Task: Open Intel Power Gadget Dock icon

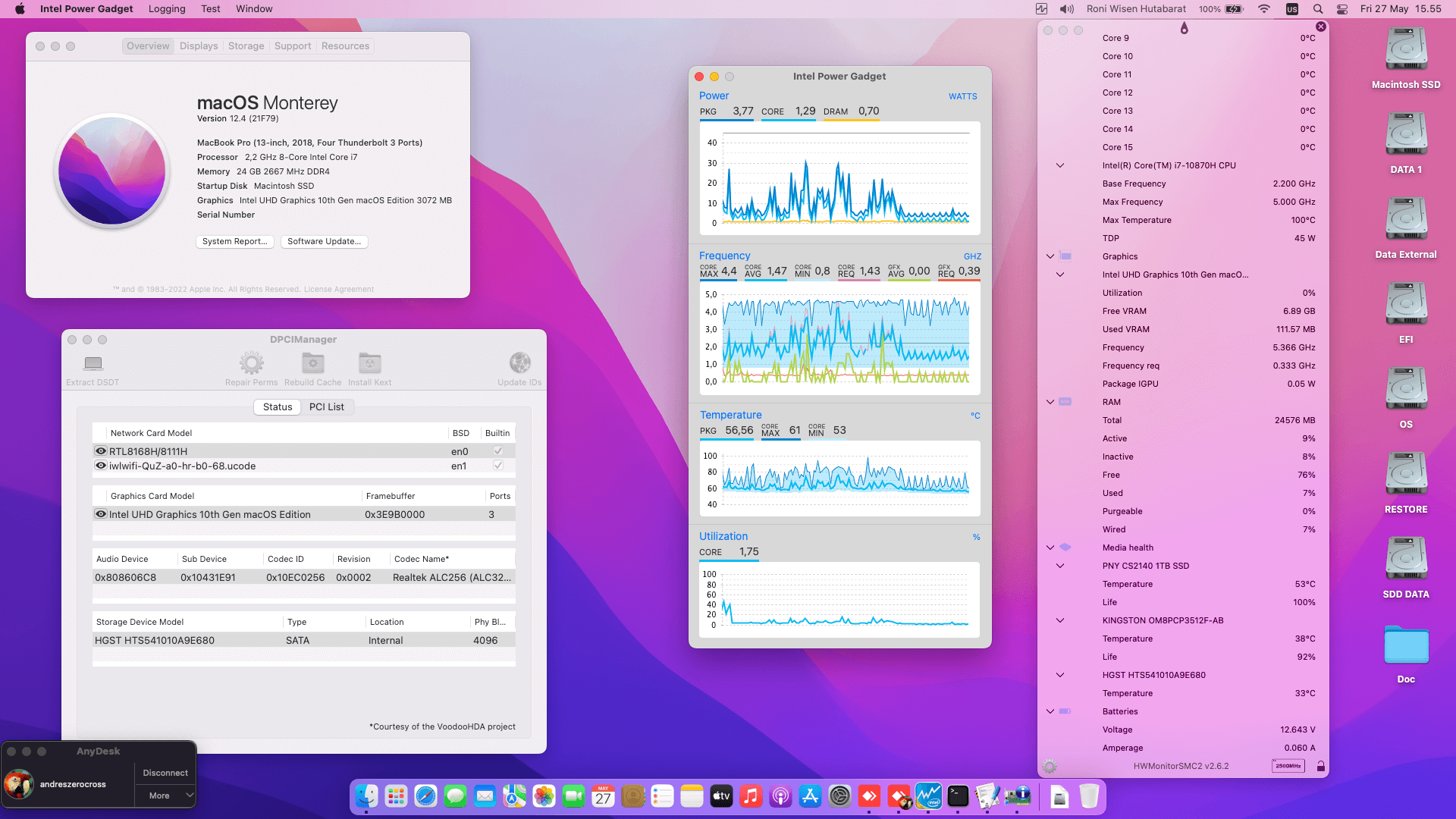Action: pos(928,795)
